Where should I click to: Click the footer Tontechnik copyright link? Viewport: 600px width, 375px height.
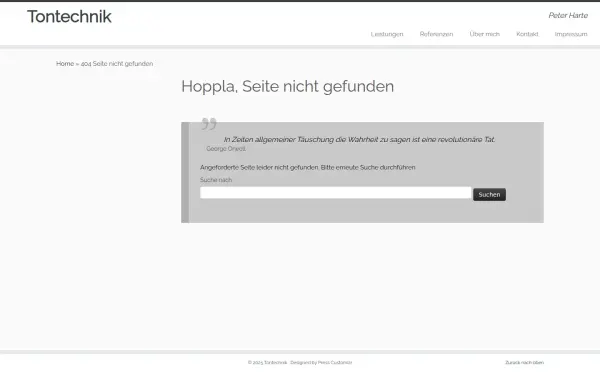(x=276, y=362)
